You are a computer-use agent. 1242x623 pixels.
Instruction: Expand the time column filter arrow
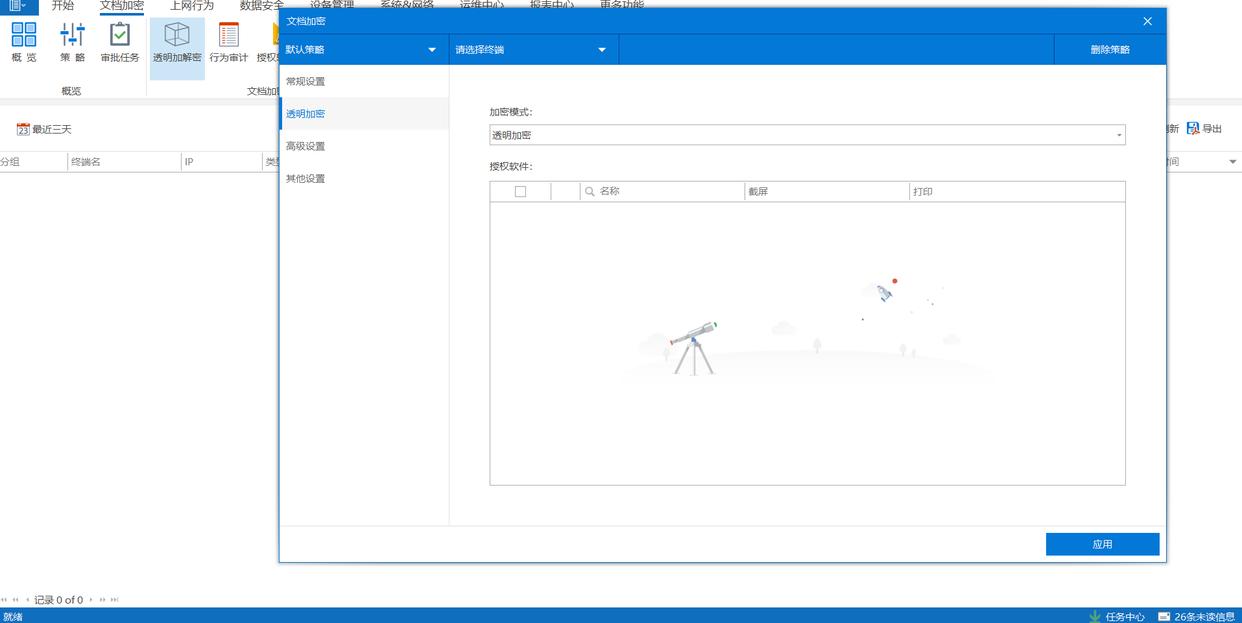(1232, 161)
